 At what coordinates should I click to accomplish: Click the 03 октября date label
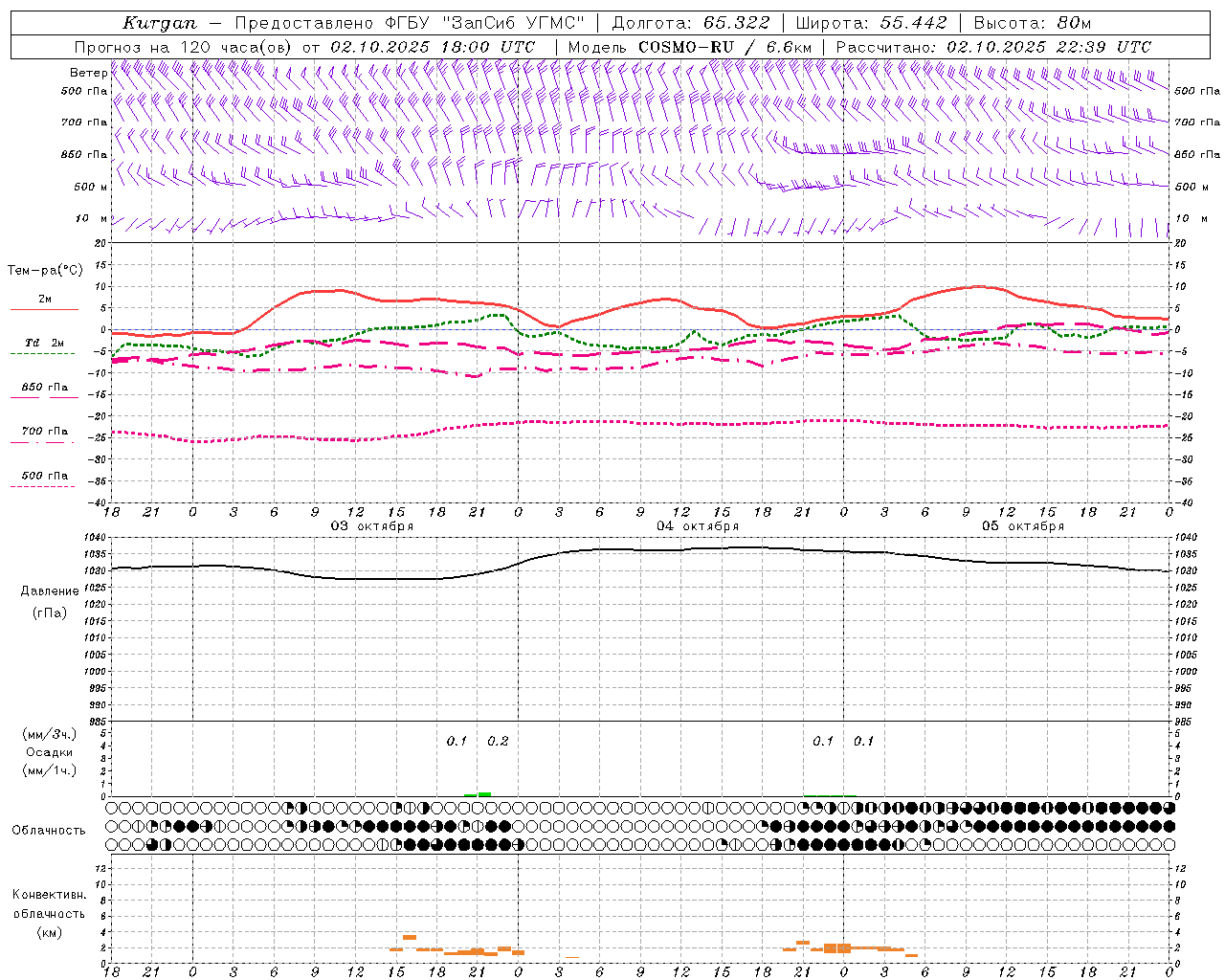point(372,526)
